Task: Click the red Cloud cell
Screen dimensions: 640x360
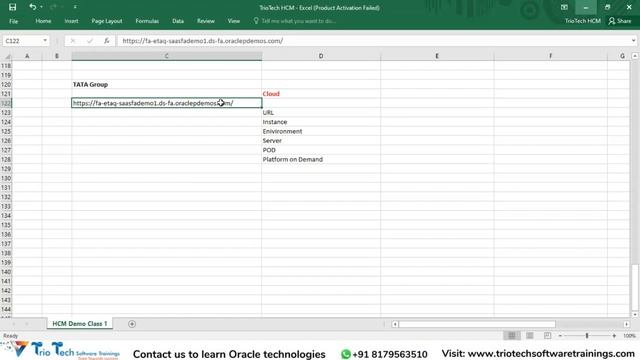Action: tap(321, 94)
